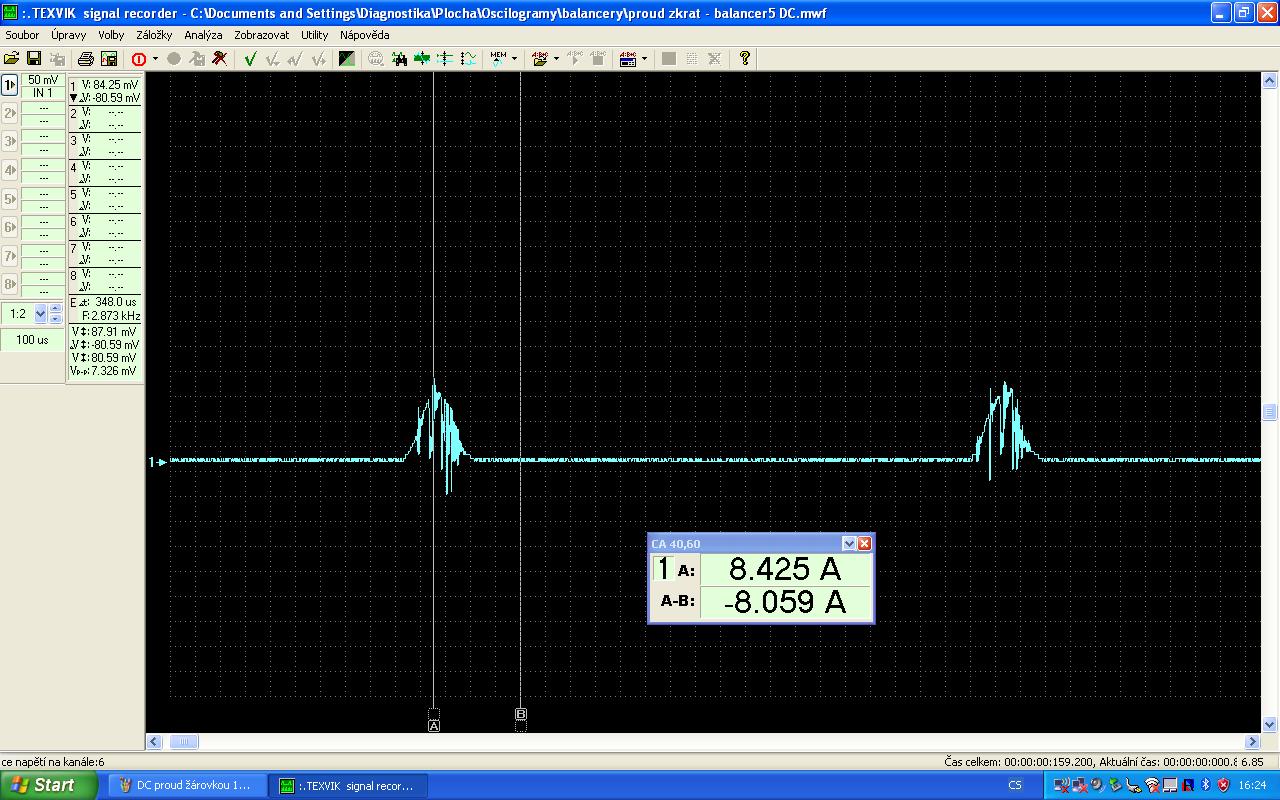Click cursor B marker at bottom

[x=521, y=714]
